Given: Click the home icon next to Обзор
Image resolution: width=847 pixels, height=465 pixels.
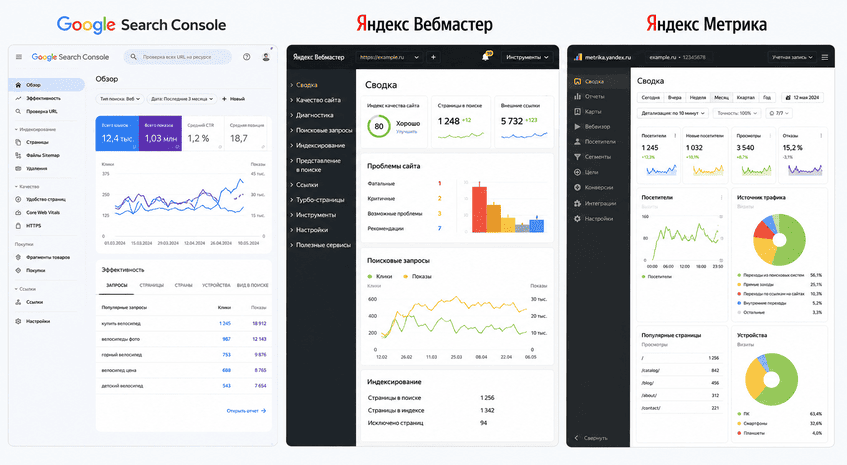Looking at the screenshot, I should [x=18, y=85].
